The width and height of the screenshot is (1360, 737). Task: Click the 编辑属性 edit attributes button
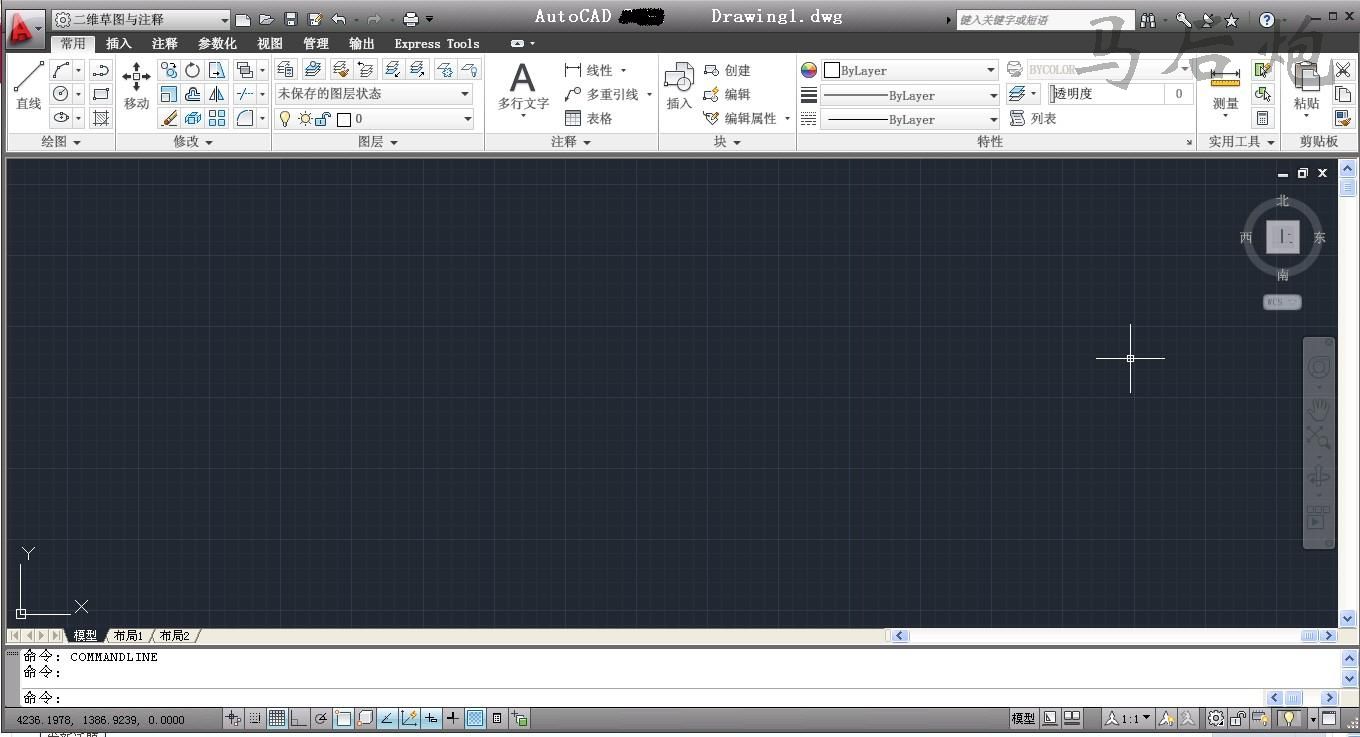[x=741, y=118]
